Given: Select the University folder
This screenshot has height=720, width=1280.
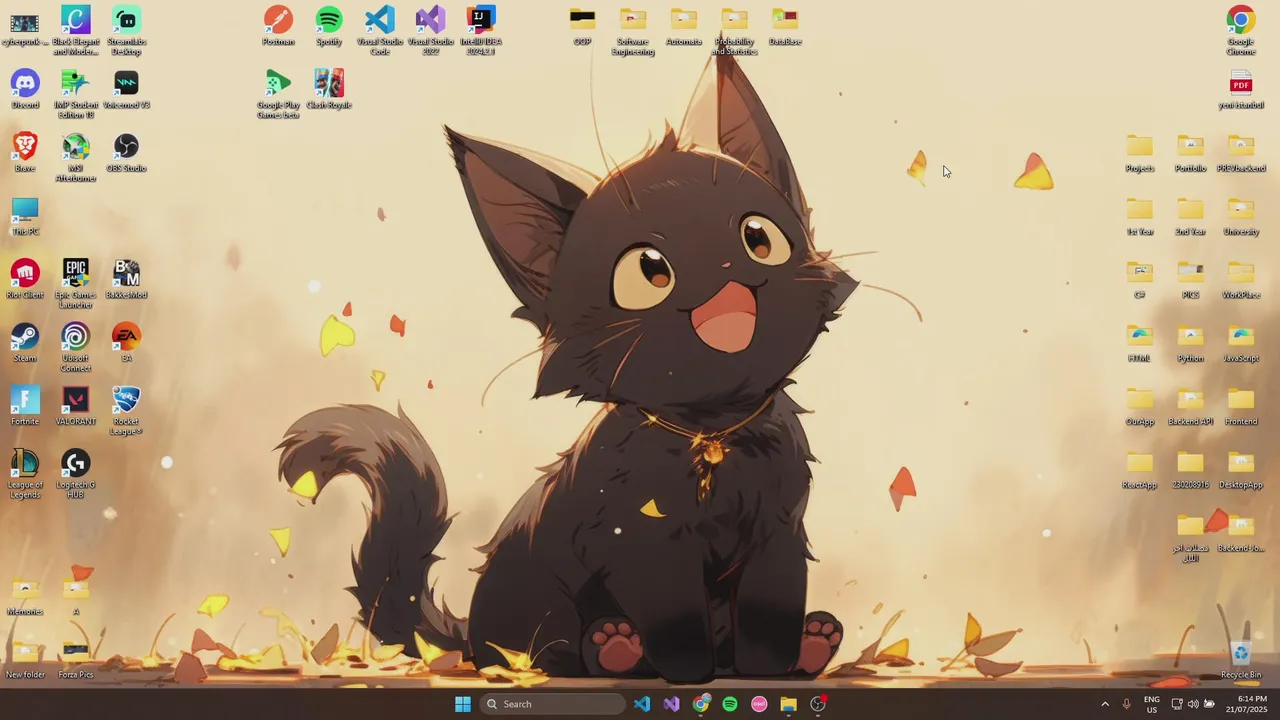Looking at the screenshot, I should (x=1241, y=216).
